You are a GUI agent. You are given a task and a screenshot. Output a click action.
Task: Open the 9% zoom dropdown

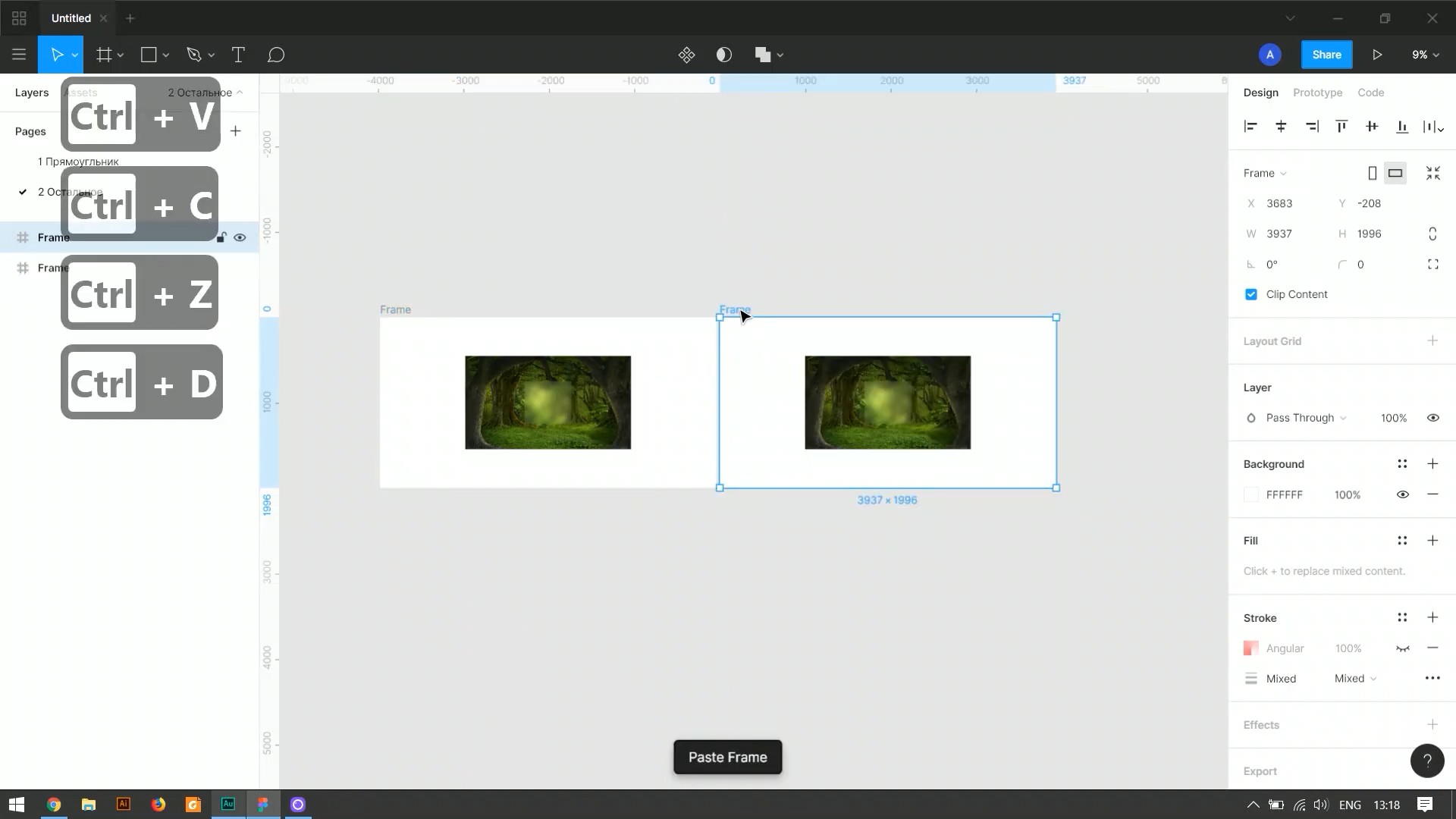pos(1425,55)
